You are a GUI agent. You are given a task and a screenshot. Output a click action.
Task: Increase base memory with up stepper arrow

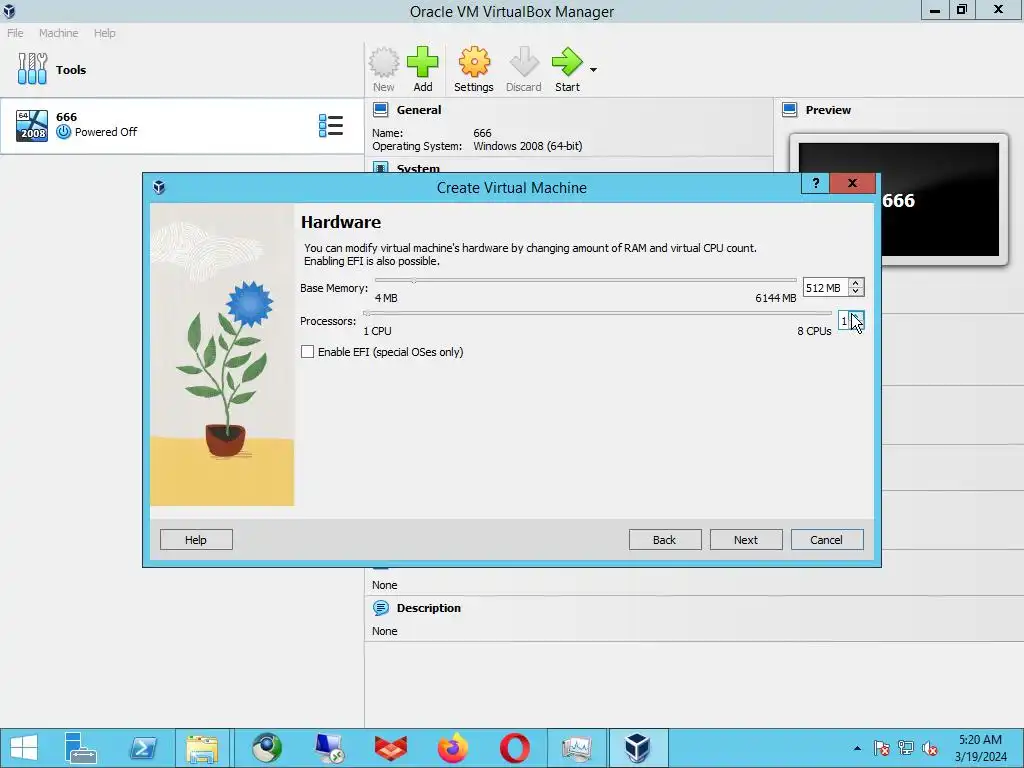tap(856, 283)
